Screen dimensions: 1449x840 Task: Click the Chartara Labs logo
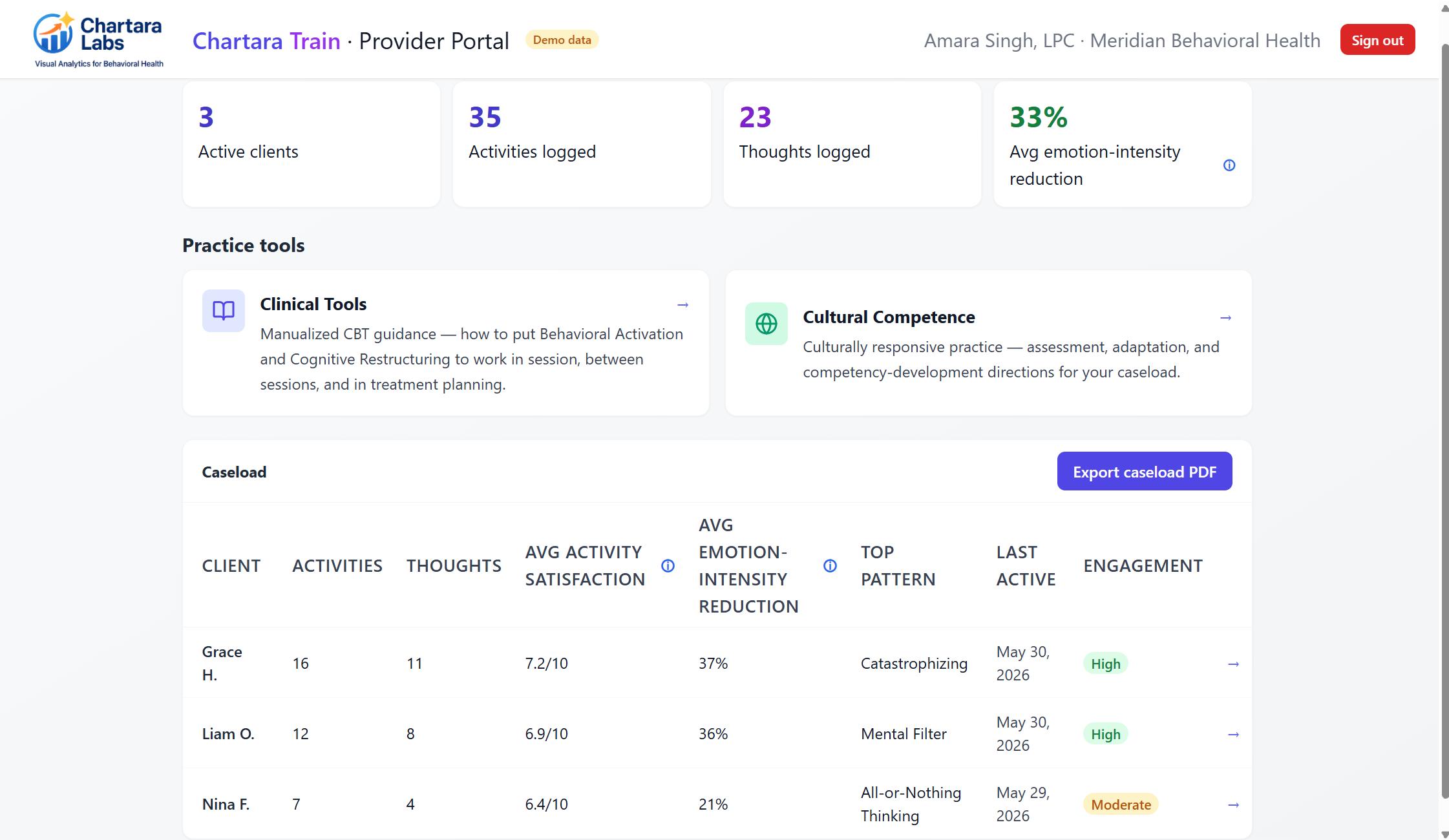tap(98, 40)
